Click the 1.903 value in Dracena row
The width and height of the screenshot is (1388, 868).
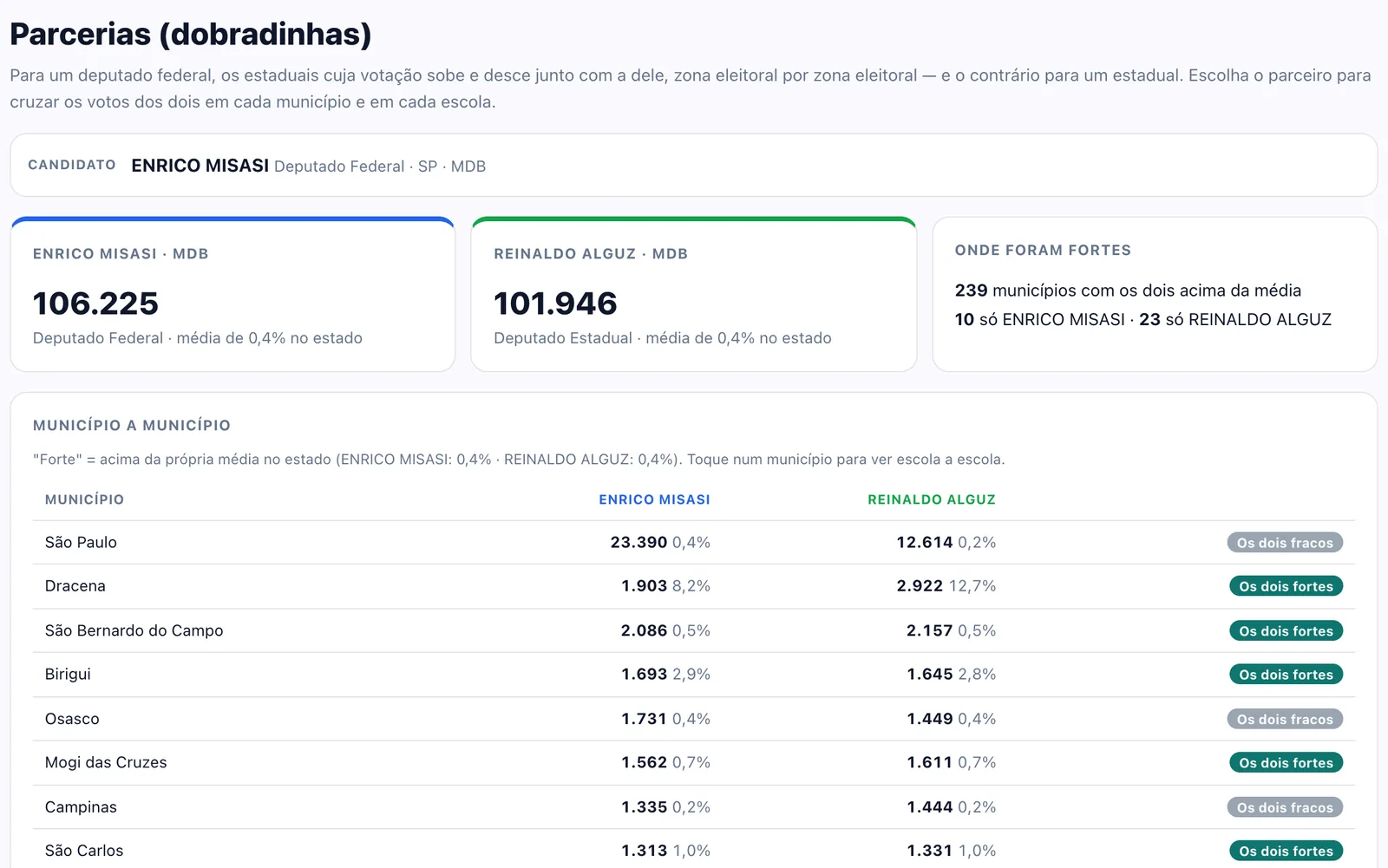pyautogui.click(x=644, y=586)
